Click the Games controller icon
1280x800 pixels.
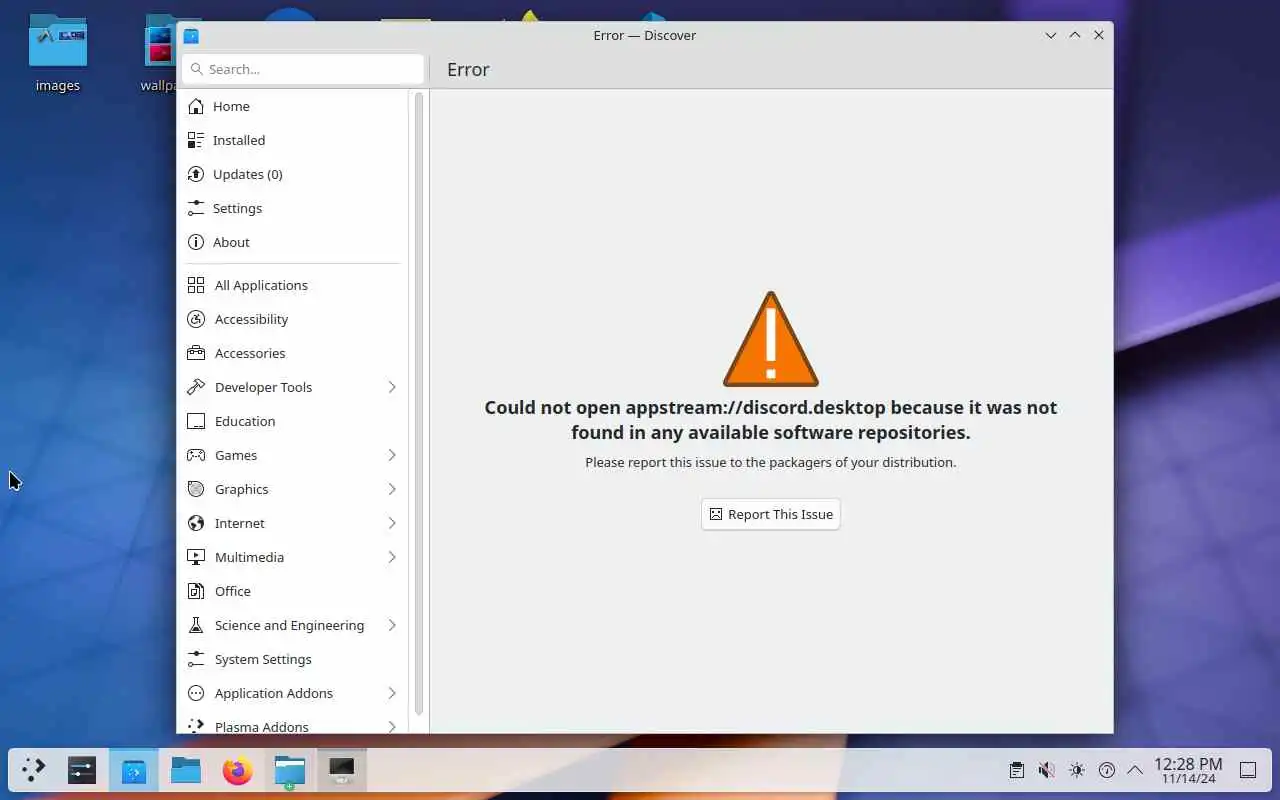pos(196,455)
